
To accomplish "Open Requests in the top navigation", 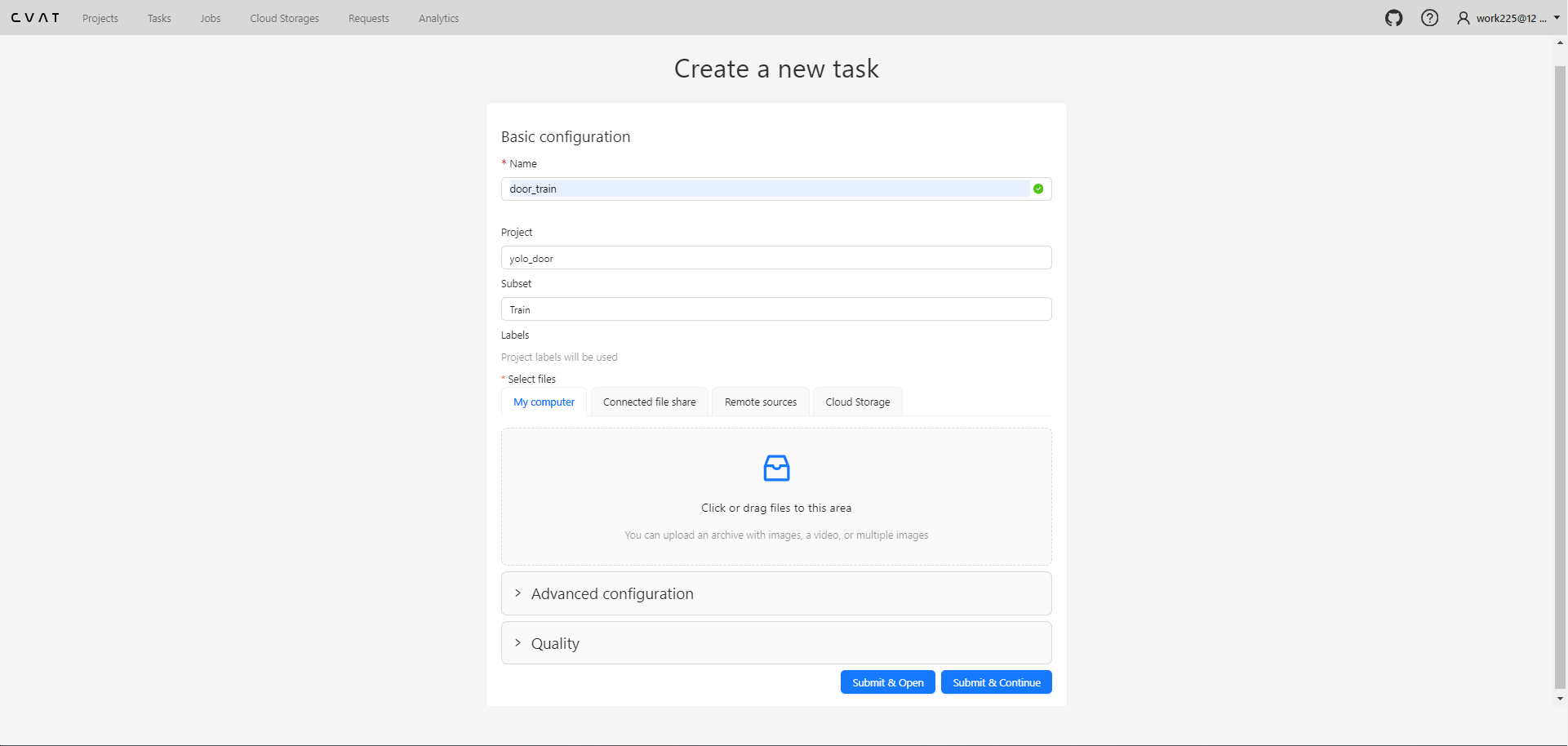I will (x=369, y=18).
